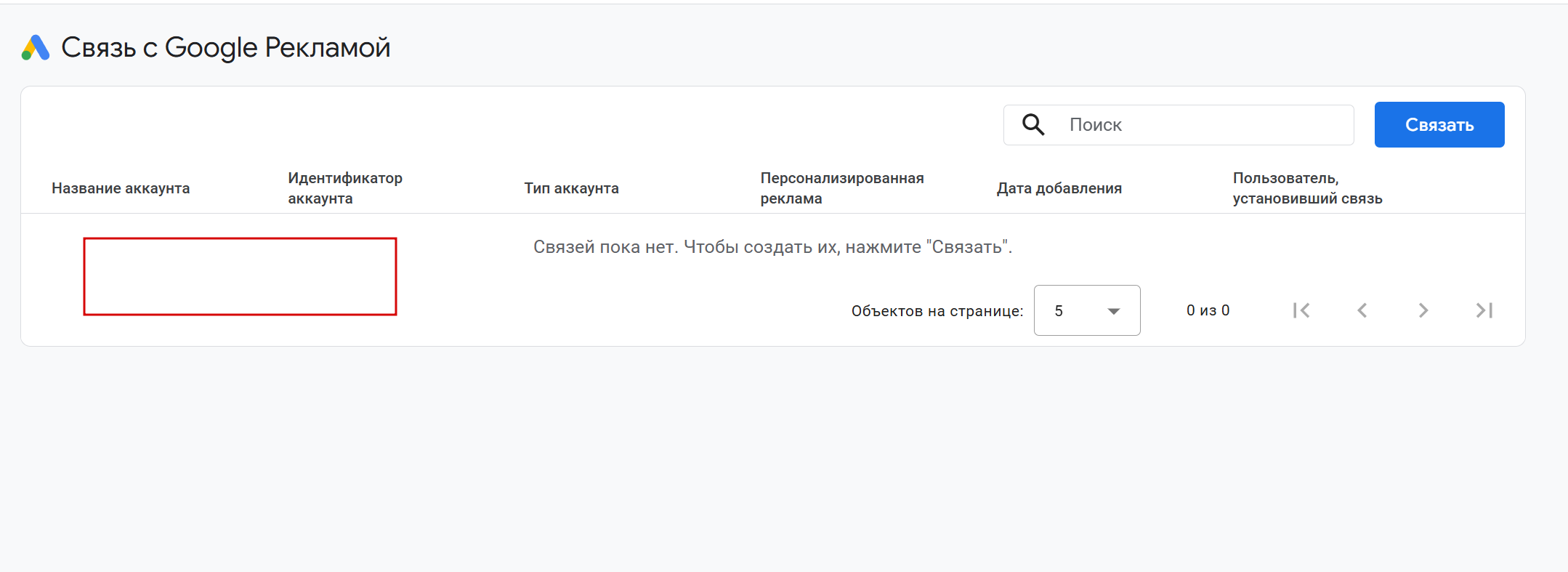The image size is (1568, 572).
Task: Open the Объектов на странице dropdown
Action: (1087, 310)
